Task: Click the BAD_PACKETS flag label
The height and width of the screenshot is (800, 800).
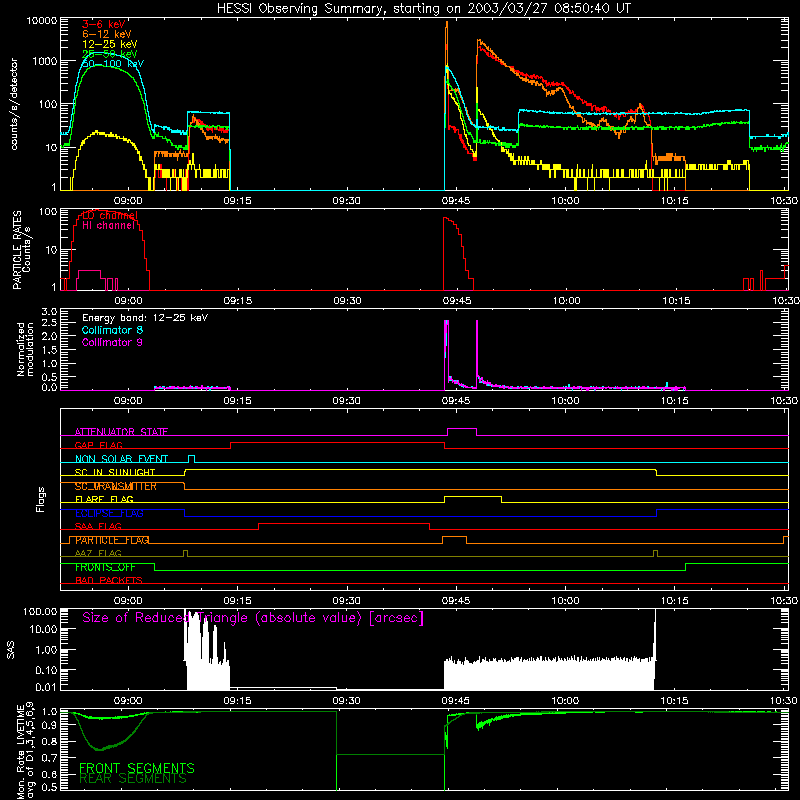Action: click(109, 580)
